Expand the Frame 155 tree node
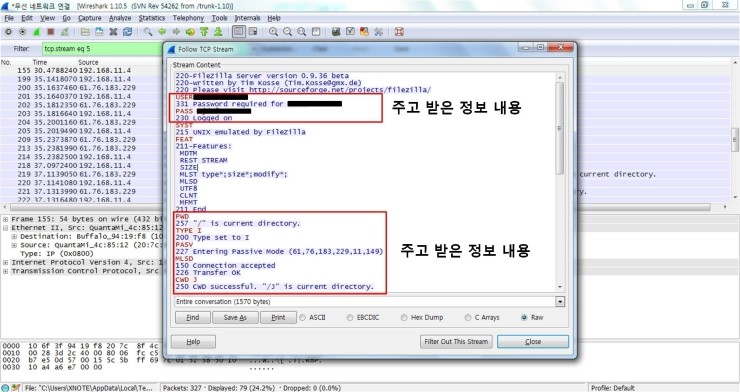740x392 pixels. tap(5, 219)
